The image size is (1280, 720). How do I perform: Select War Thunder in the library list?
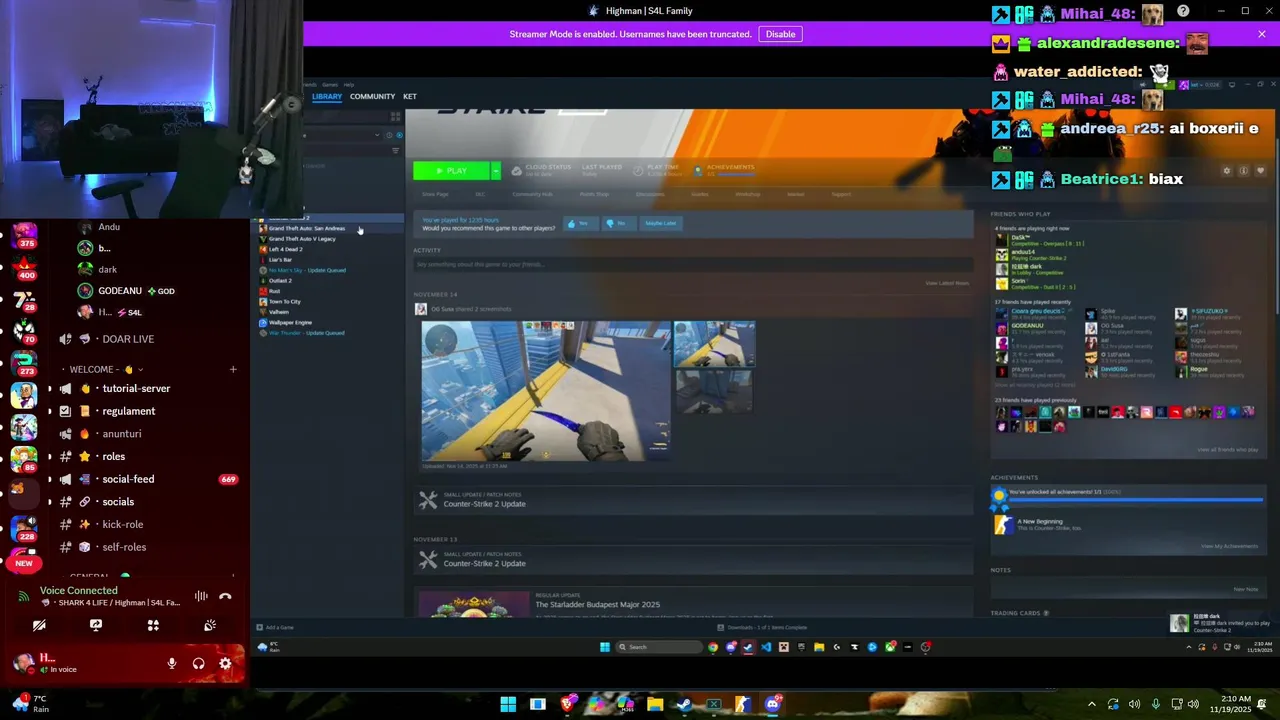pos(306,333)
